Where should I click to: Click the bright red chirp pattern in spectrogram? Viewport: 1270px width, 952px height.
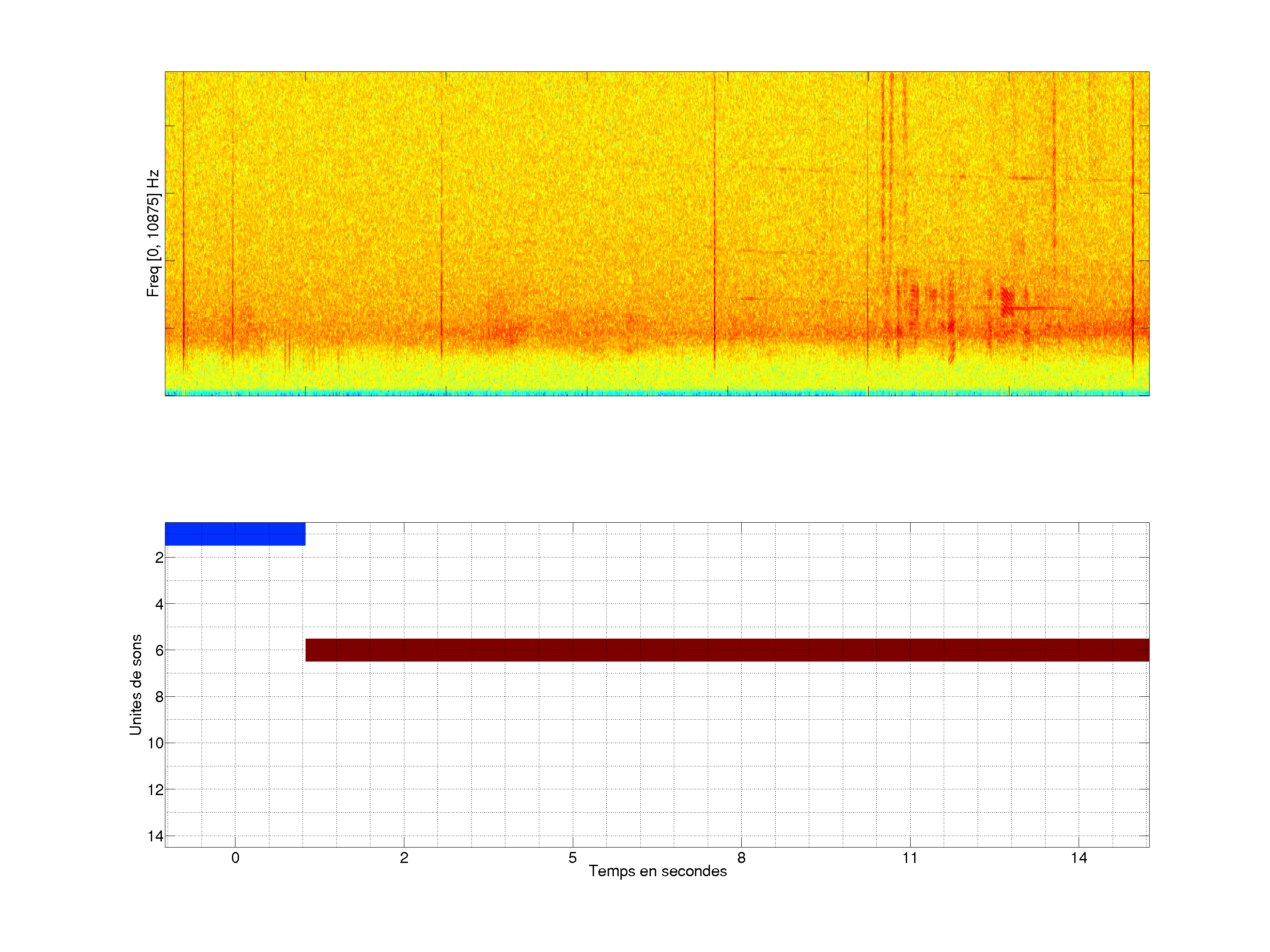click(x=1007, y=301)
